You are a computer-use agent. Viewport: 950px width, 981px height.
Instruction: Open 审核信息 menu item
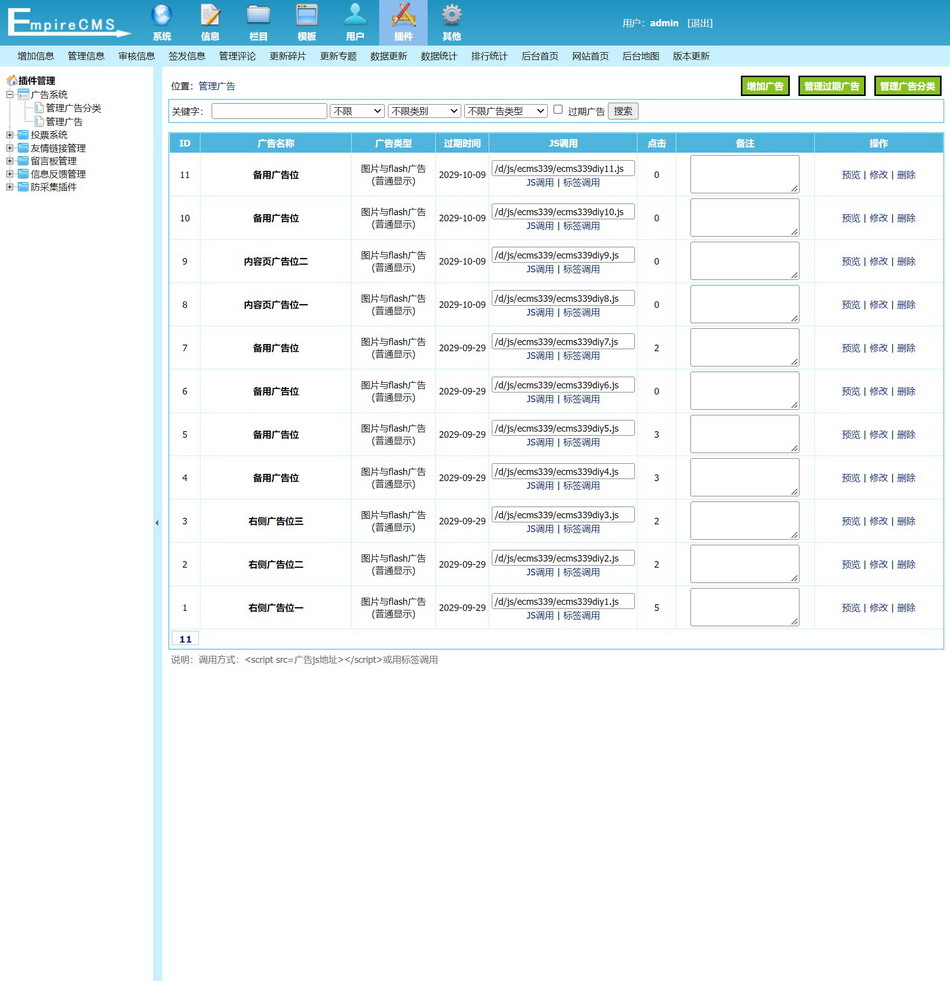coord(136,56)
